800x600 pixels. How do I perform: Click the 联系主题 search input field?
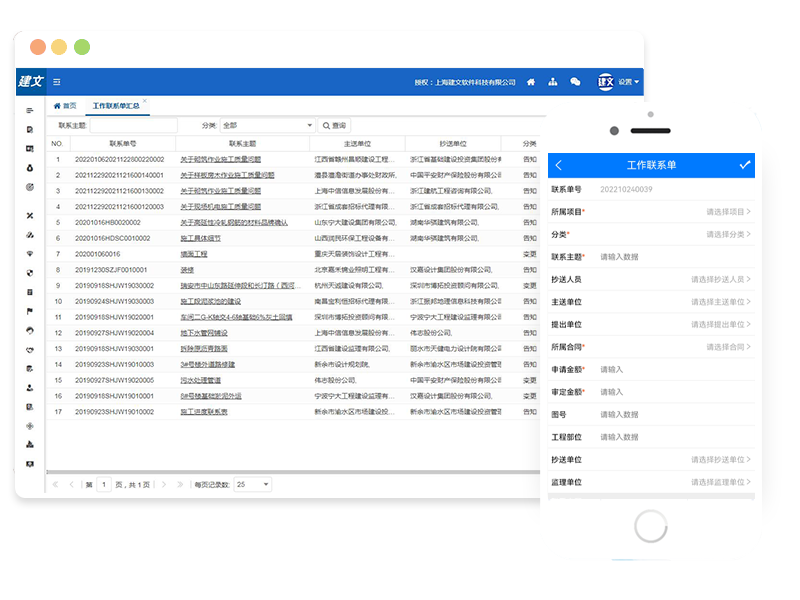pos(134,126)
